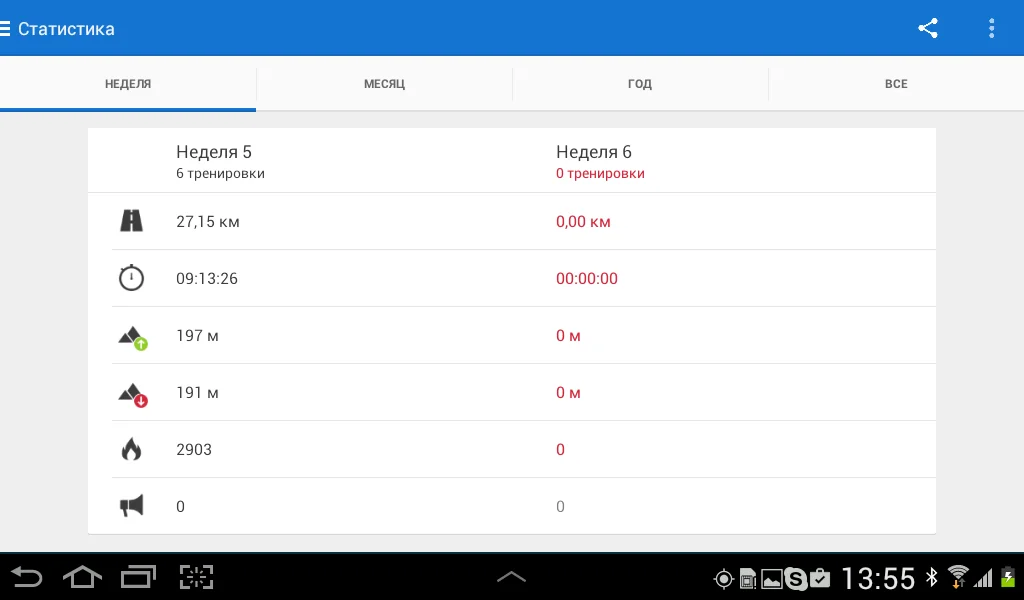Screen dimensions: 1024x600
Task: Expand the bottom bar up-chevron
Action: pyautogui.click(x=511, y=576)
